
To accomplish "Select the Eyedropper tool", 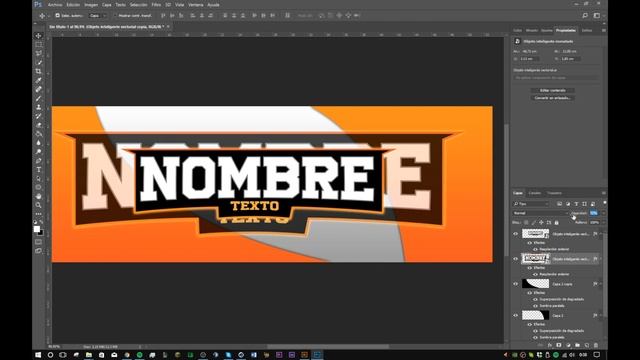I will click(x=39, y=80).
